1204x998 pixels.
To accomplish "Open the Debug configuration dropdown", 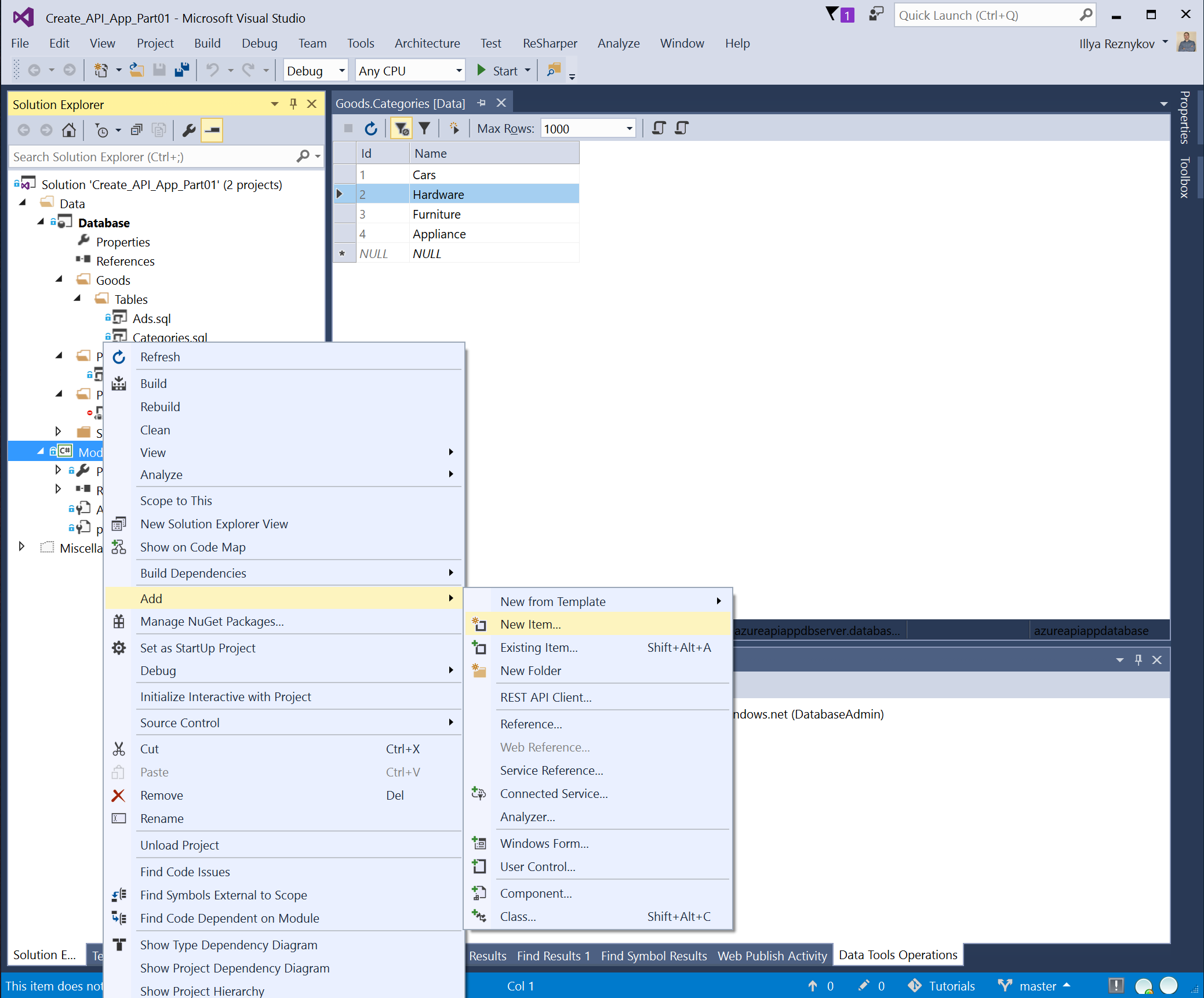I will [x=342, y=71].
